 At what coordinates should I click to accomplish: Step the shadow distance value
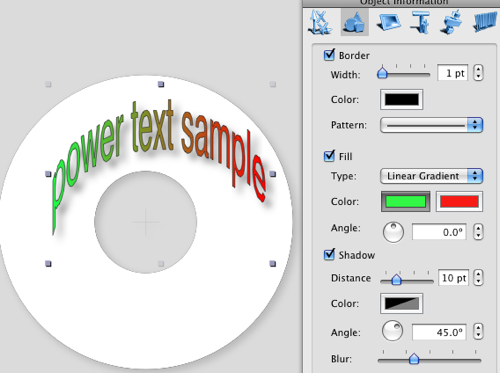[478, 278]
